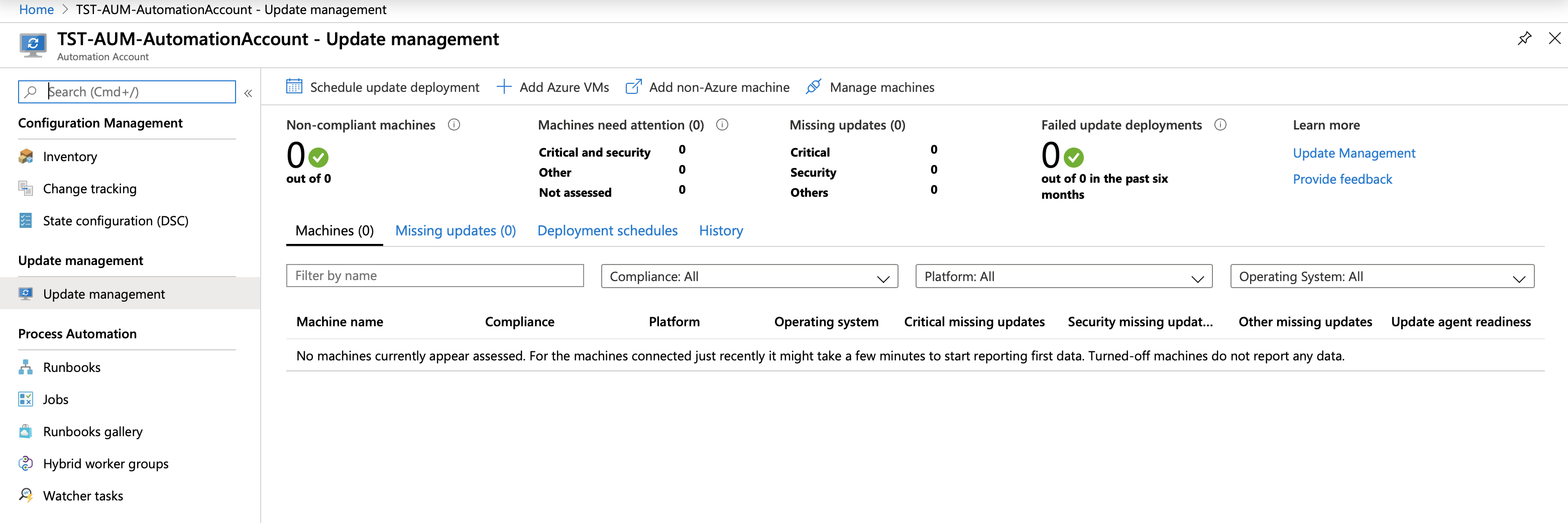The height and width of the screenshot is (523, 1568).
Task: Click the Watcher tasks icon
Action: pyautogui.click(x=26, y=495)
